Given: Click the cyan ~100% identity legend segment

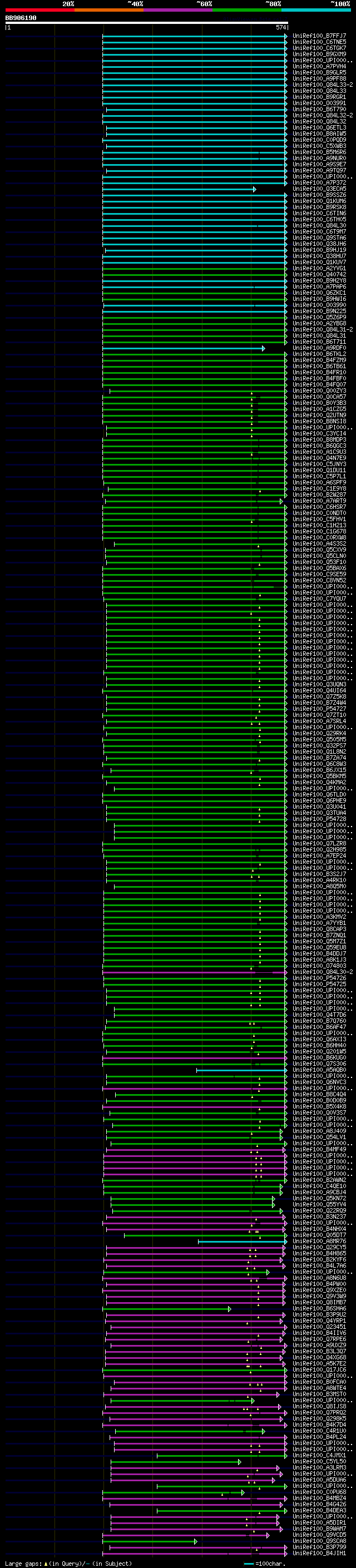Looking at the screenshot, I should (x=317, y=10).
